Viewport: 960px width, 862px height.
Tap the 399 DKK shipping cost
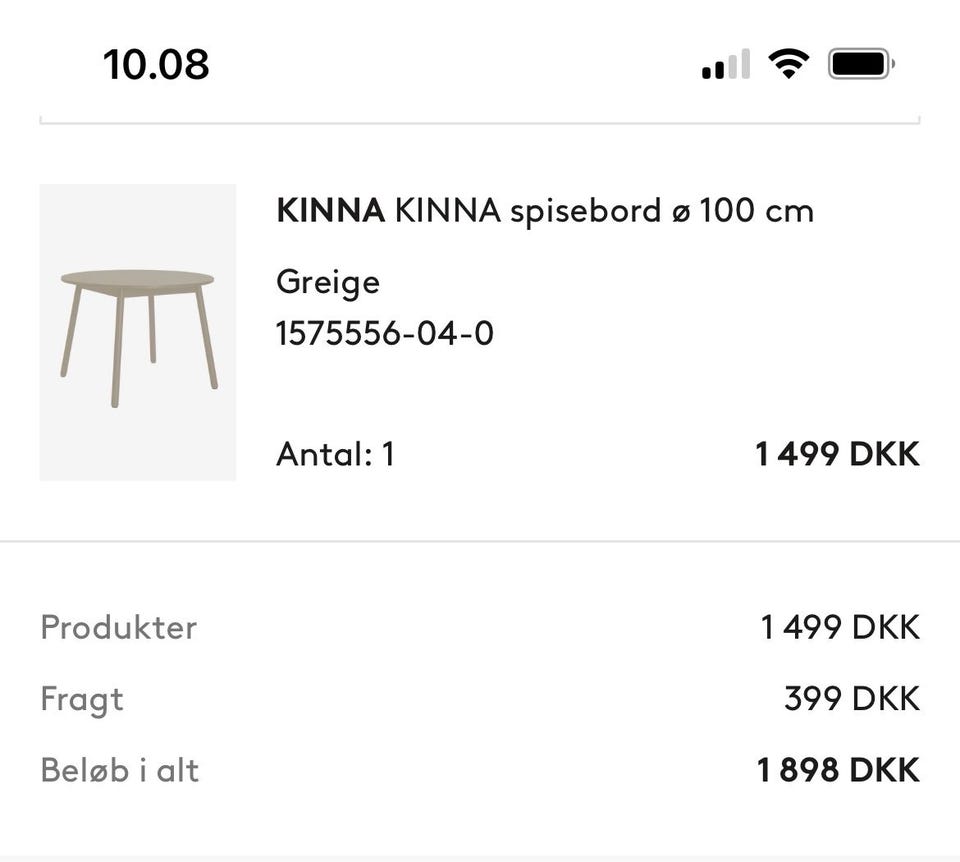click(851, 699)
